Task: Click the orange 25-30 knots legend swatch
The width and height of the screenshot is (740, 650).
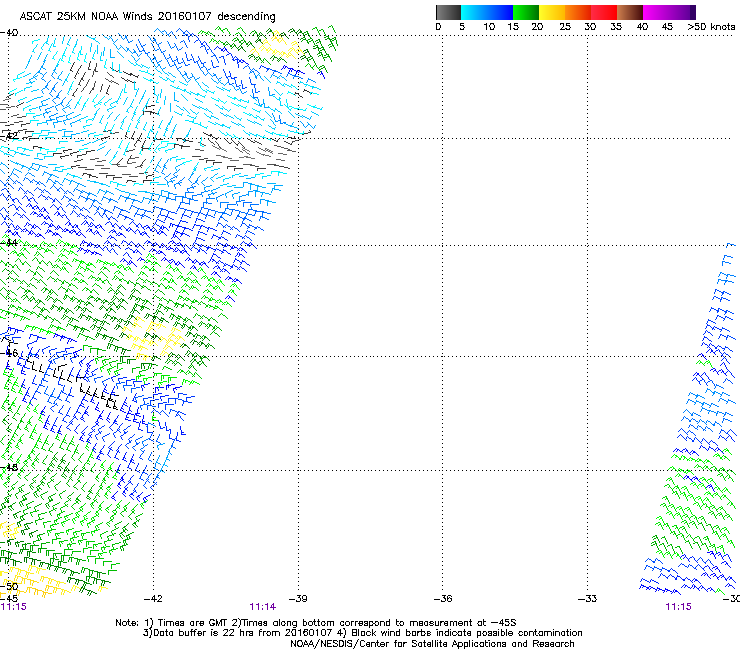Action: pyautogui.click(x=578, y=12)
